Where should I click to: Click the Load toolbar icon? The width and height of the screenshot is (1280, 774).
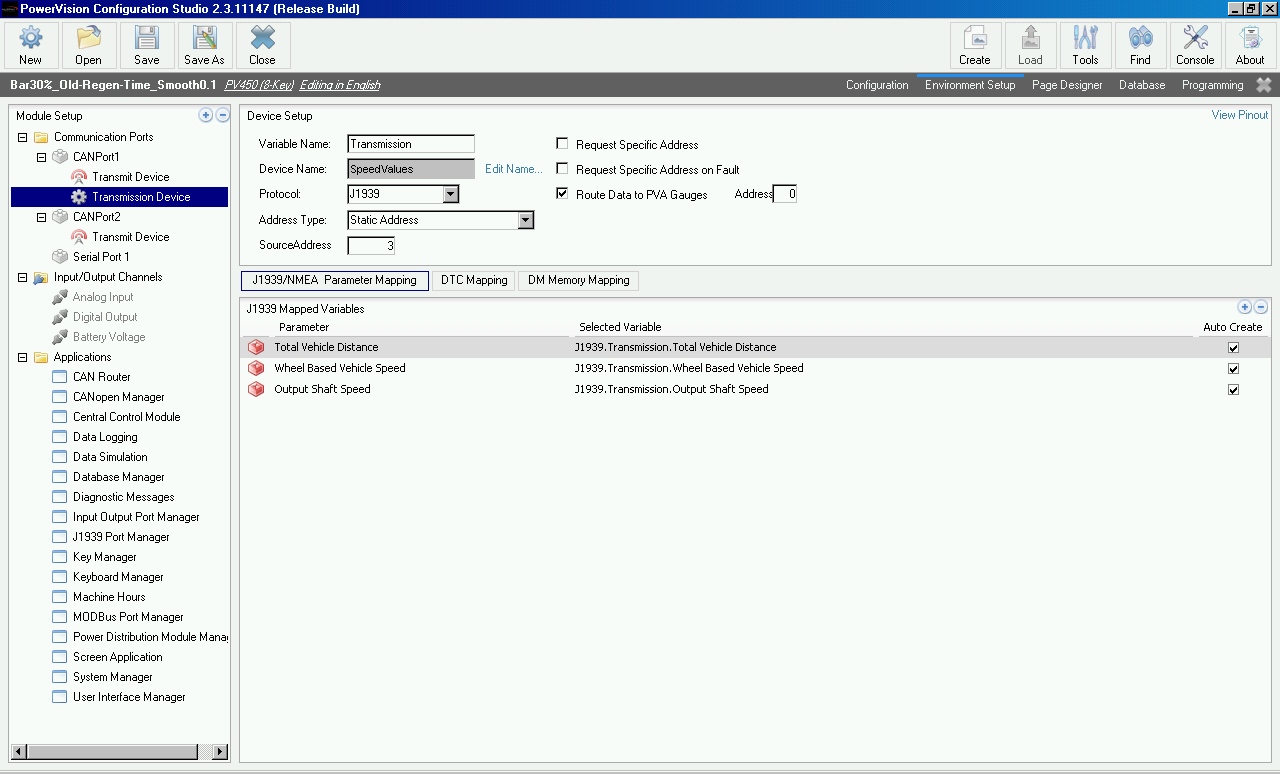point(1030,46)
